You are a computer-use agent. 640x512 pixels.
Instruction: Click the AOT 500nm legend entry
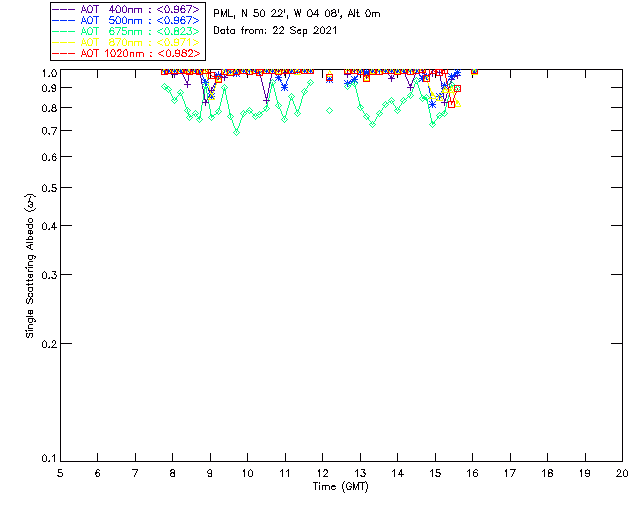coord(127,20)
